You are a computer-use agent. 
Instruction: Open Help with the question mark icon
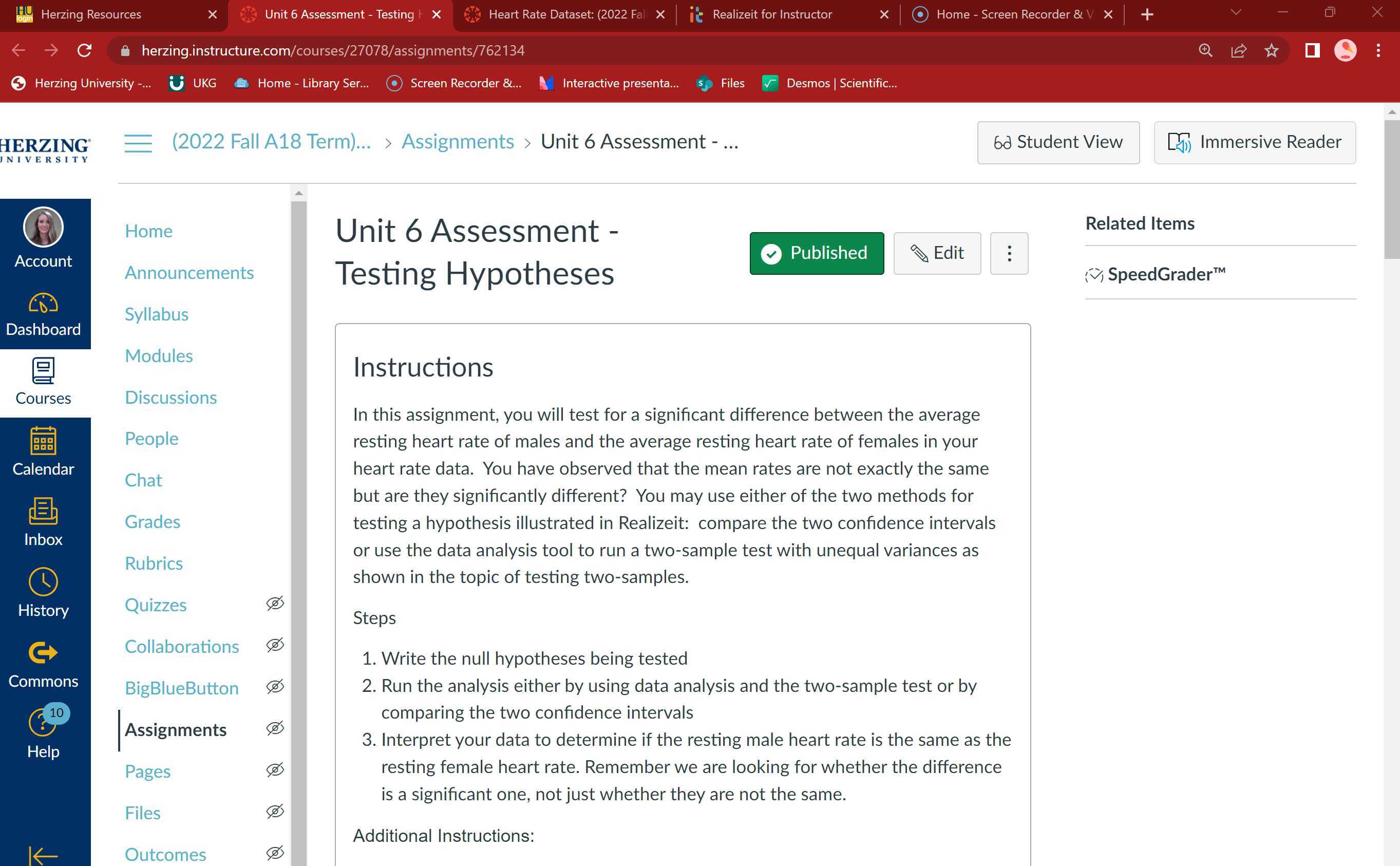(43, 733)
